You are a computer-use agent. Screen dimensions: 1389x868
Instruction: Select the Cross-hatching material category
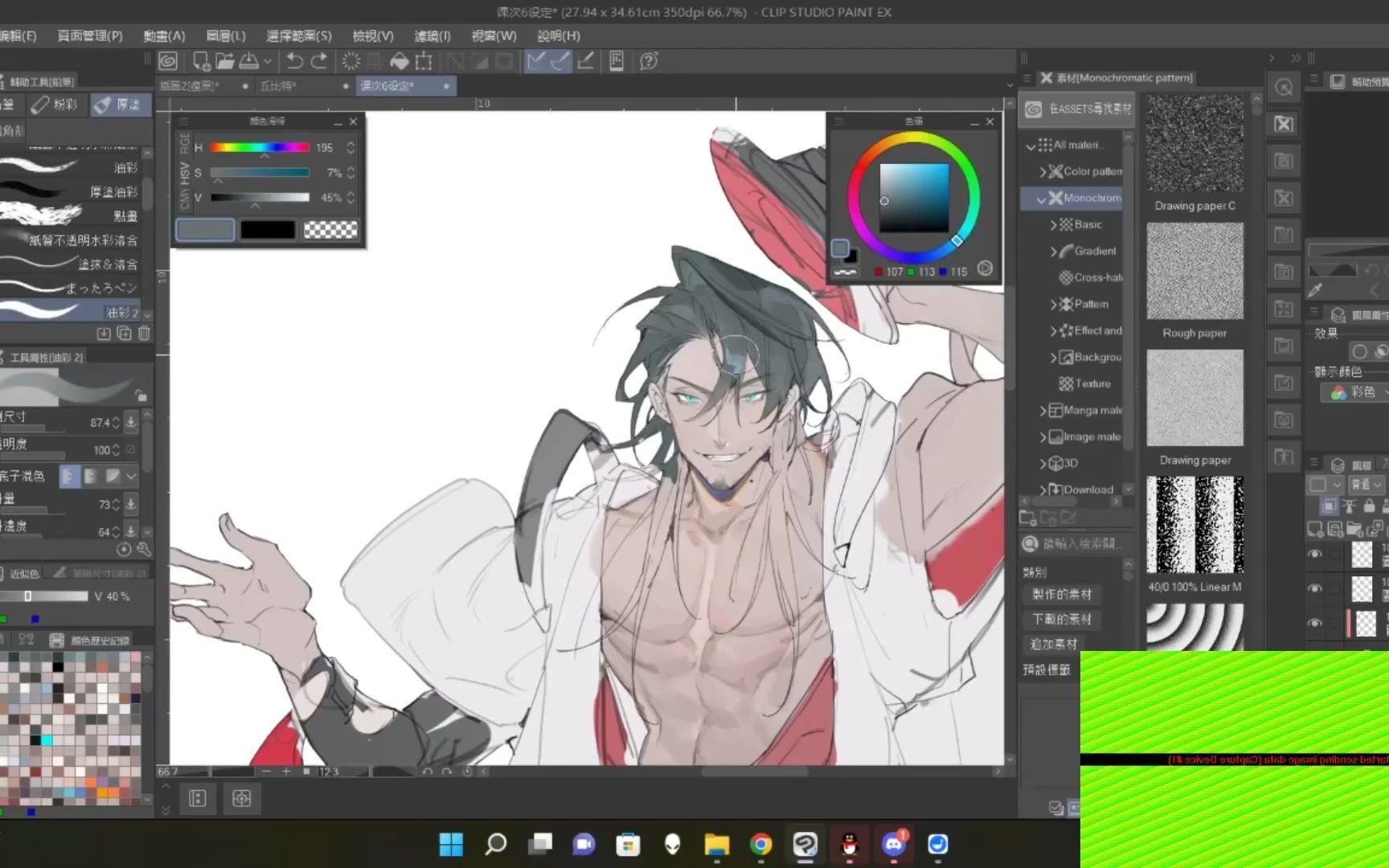coord(1091,277)
